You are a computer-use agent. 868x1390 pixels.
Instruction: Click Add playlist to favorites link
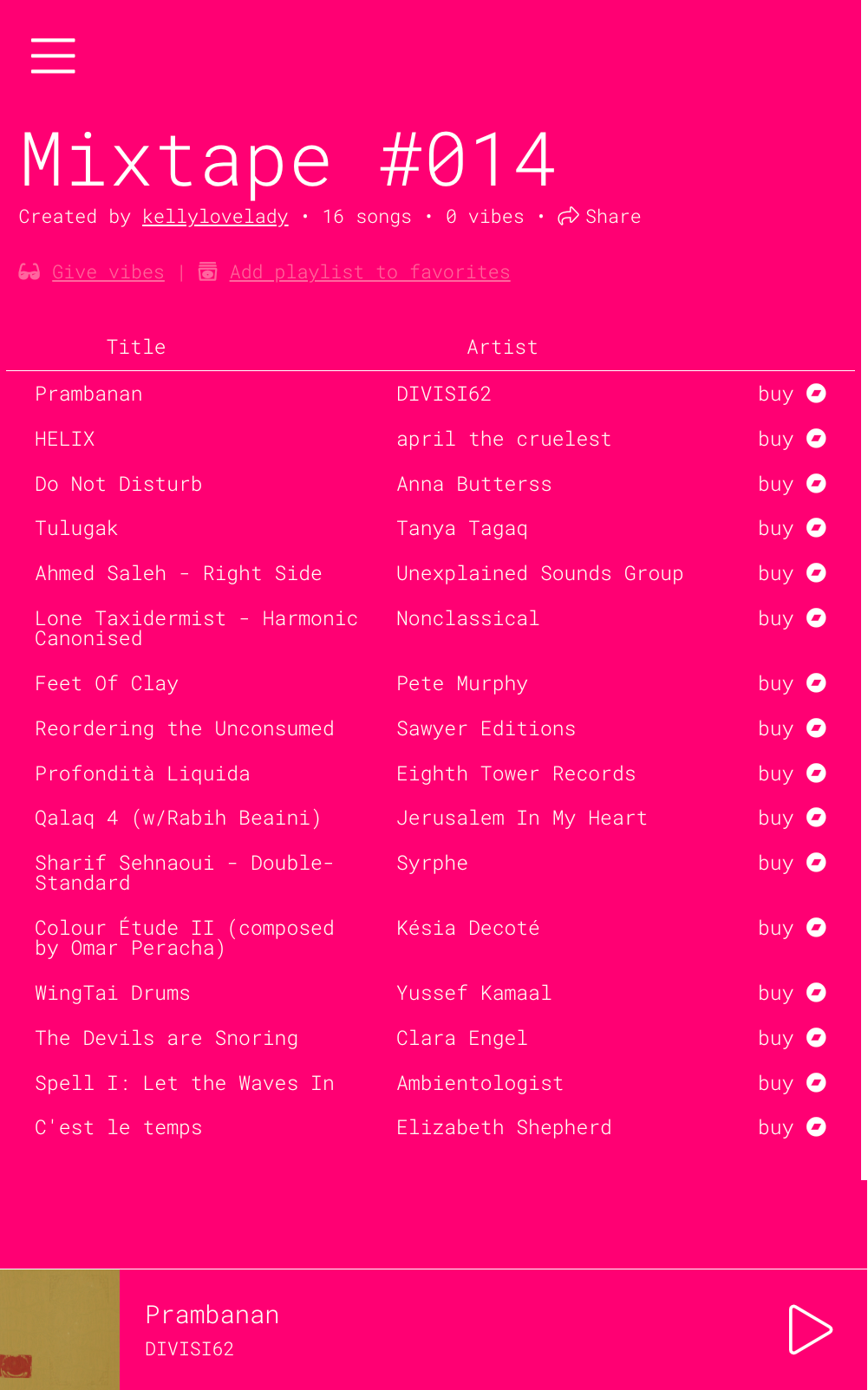pos(369,272)
